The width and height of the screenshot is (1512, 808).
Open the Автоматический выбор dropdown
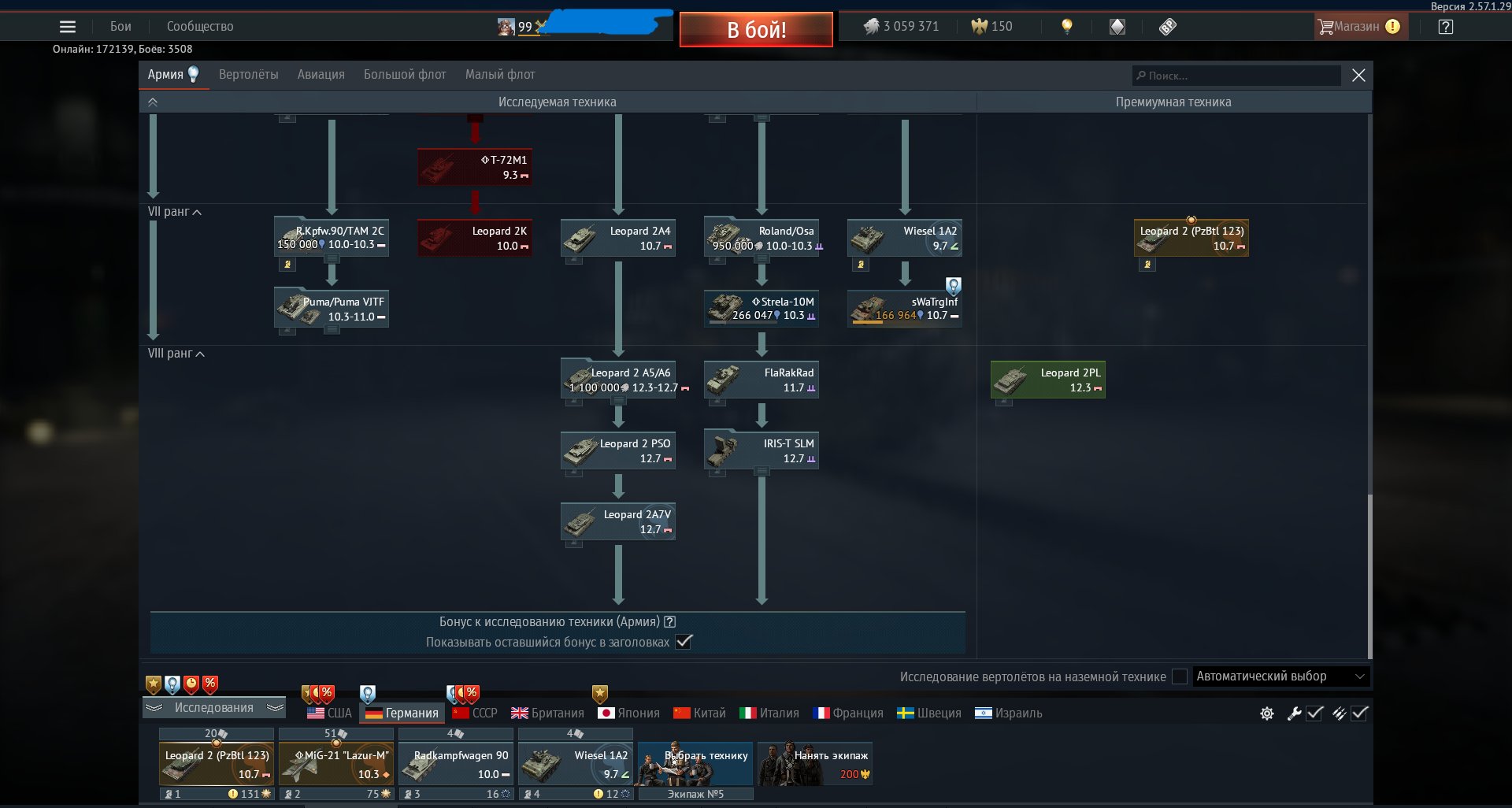(x=1281, y=676)
